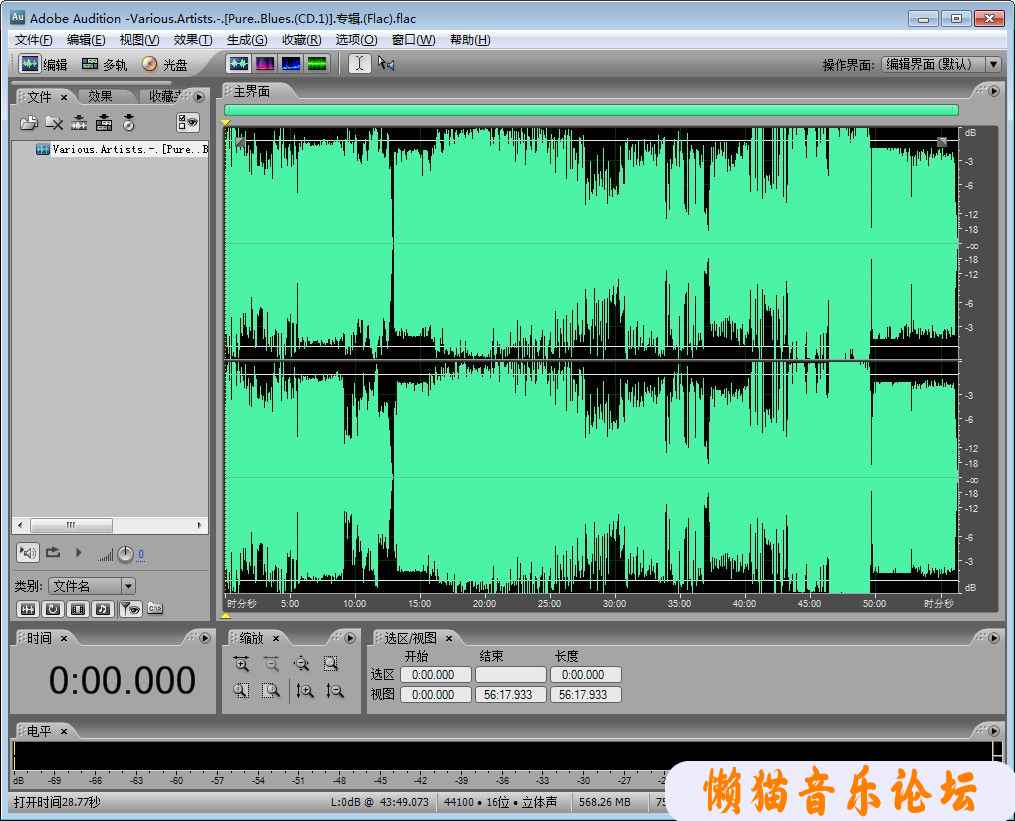
Task: Zoom out horizontally in Zoom panel
Action: coord(271,664)
